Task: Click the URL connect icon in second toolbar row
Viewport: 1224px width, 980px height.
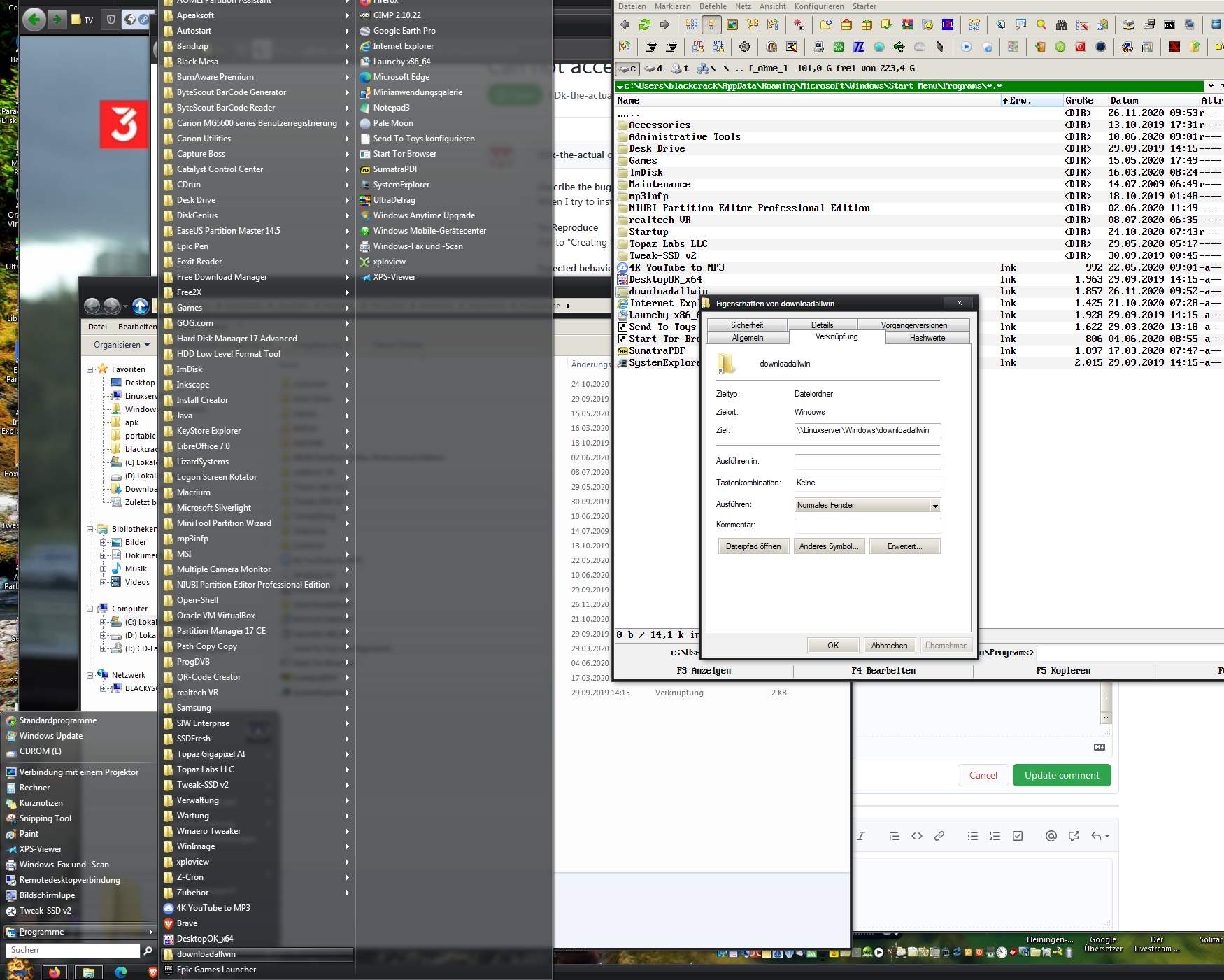Action: pyautogui.click(x=718, y=47)
